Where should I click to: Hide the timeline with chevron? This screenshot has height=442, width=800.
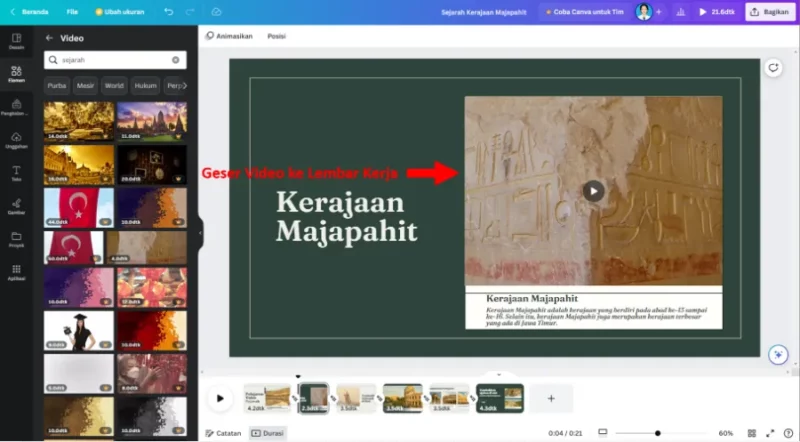click(x=499, y=375)
